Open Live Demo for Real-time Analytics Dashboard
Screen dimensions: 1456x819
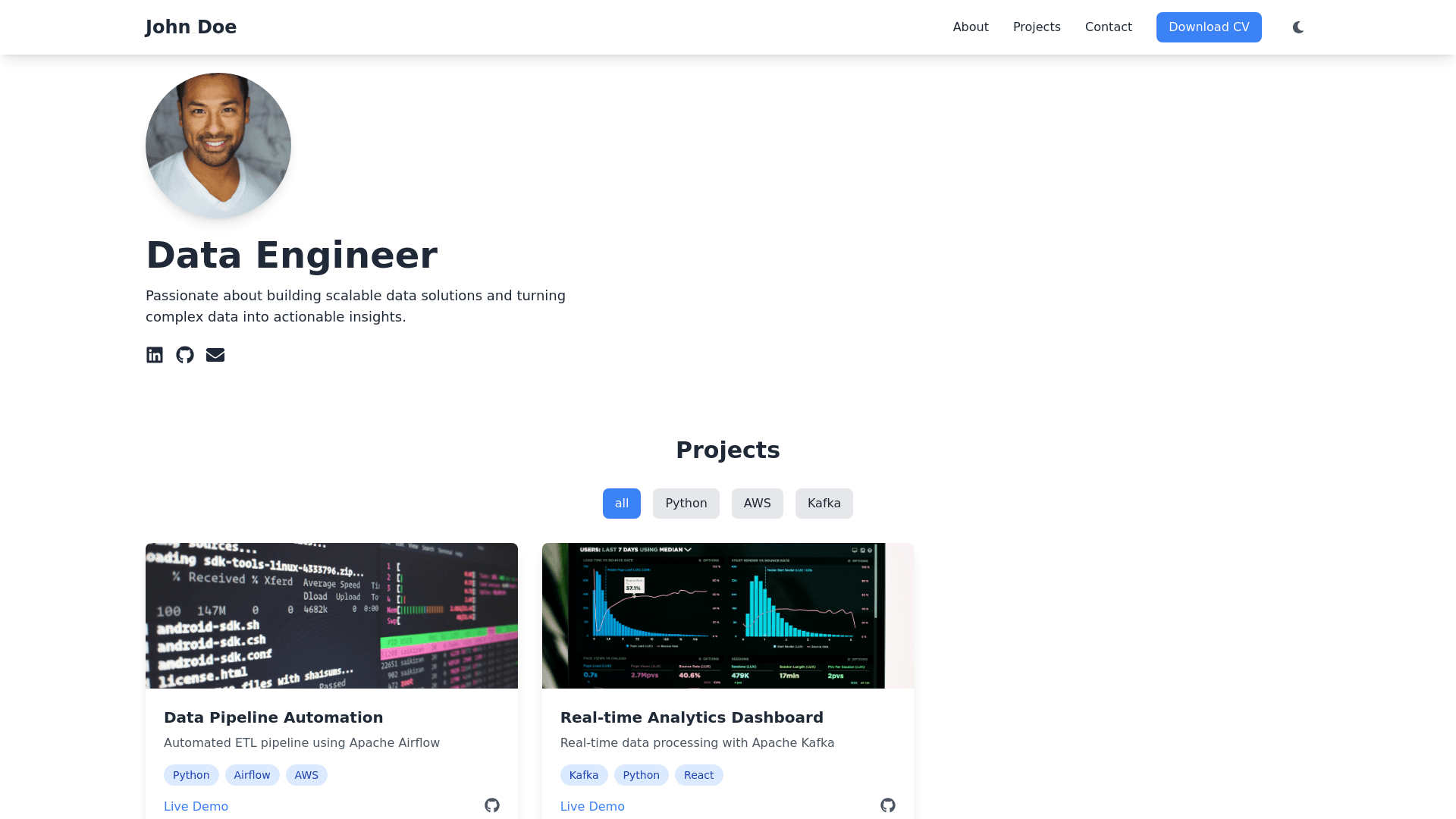(592, 806)
